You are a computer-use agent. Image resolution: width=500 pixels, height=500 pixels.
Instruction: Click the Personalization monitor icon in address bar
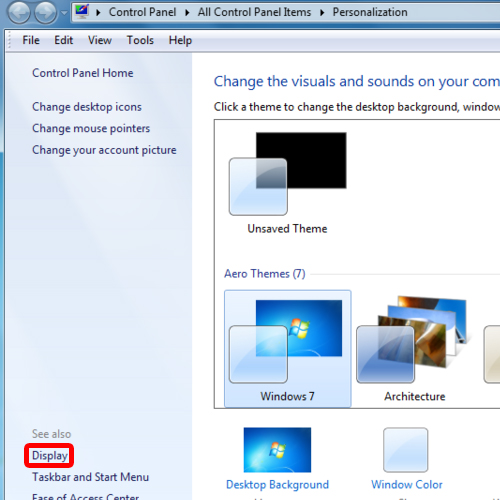[82, 12]
